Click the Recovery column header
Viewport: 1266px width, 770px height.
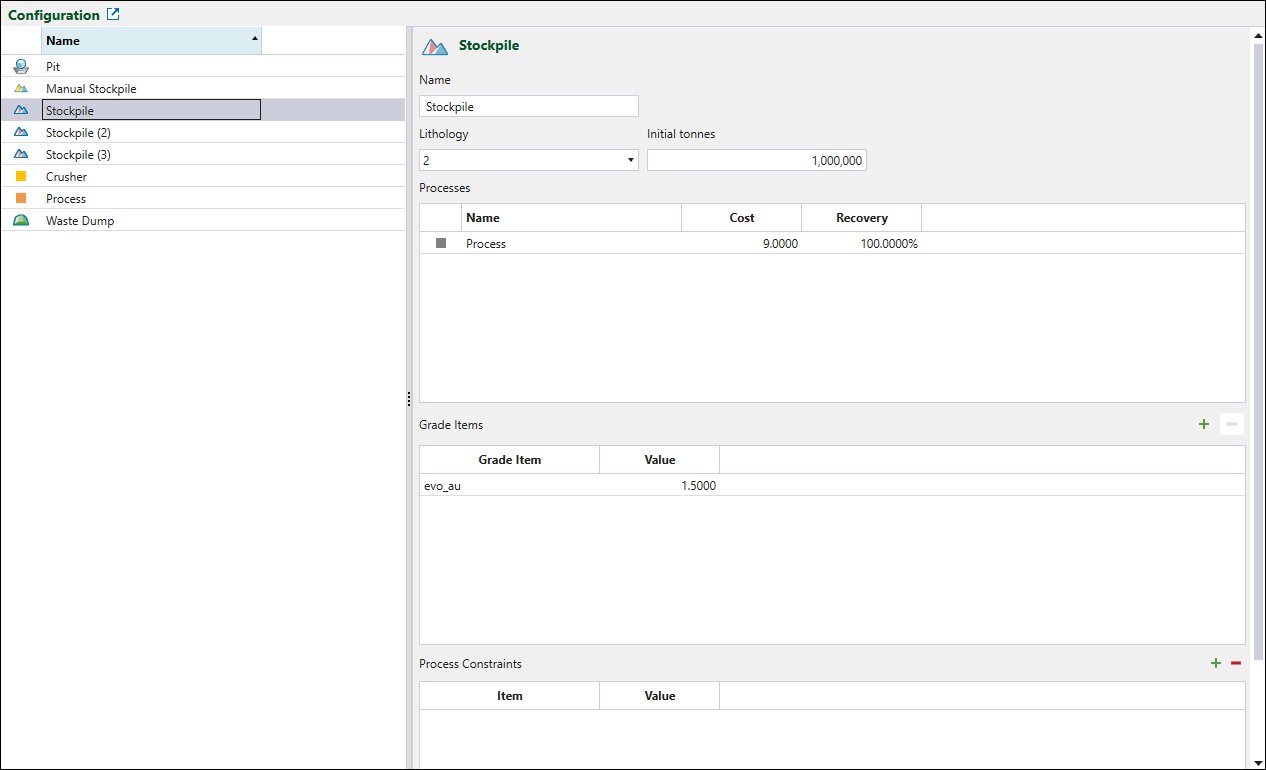[x=861, y=218]
